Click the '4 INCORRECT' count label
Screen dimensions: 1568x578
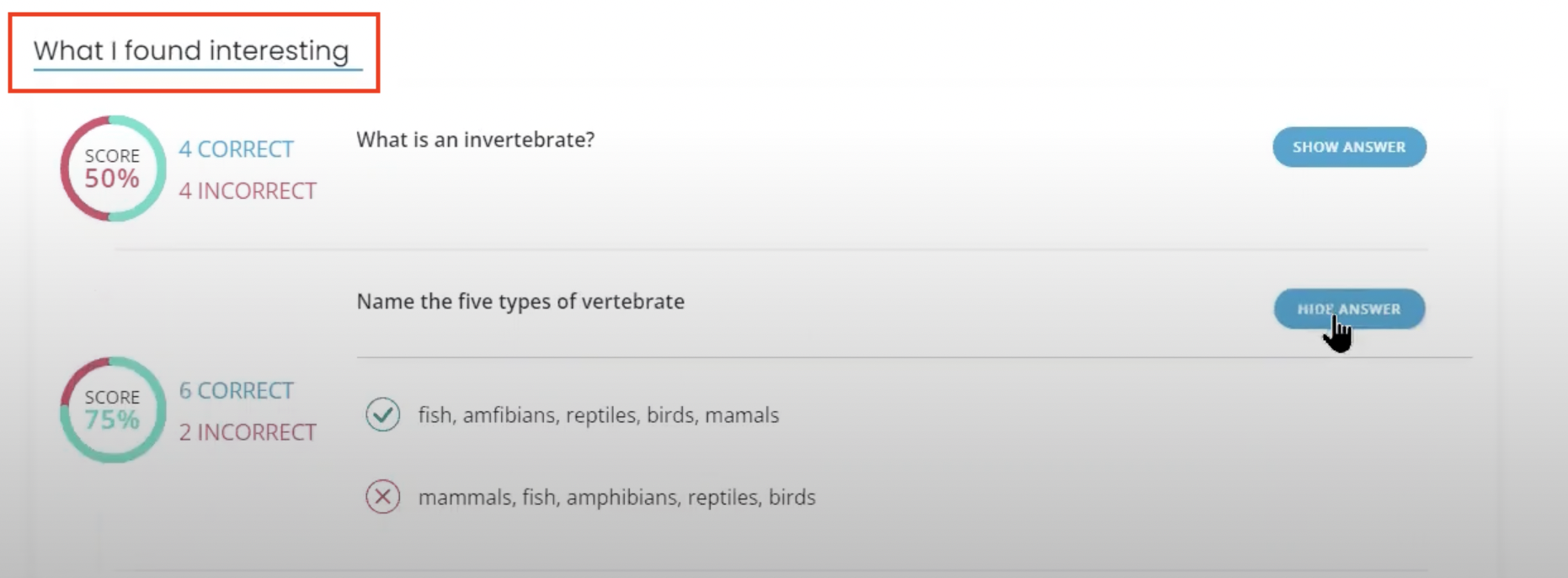pyautogui.click(x=248, y=191)
